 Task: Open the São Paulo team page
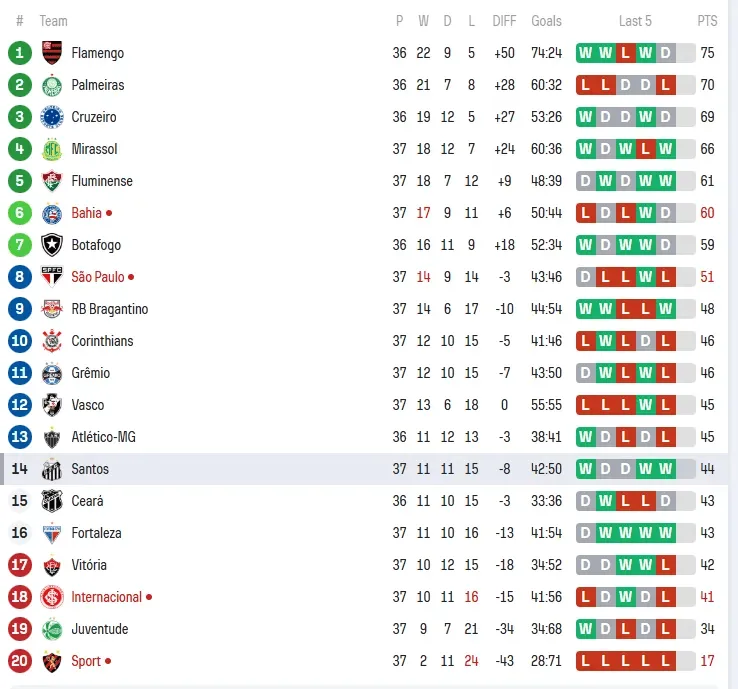pos(97,277)
